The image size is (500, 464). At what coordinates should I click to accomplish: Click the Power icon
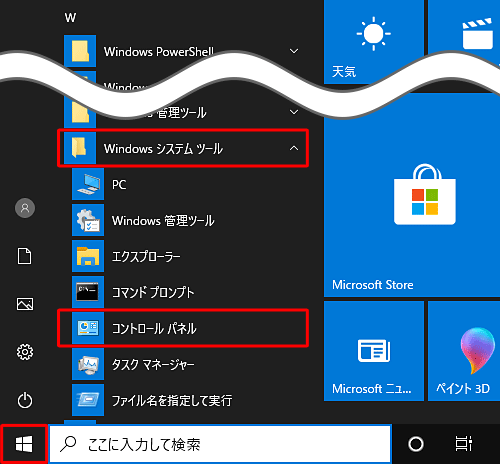(x=25, y=400)
